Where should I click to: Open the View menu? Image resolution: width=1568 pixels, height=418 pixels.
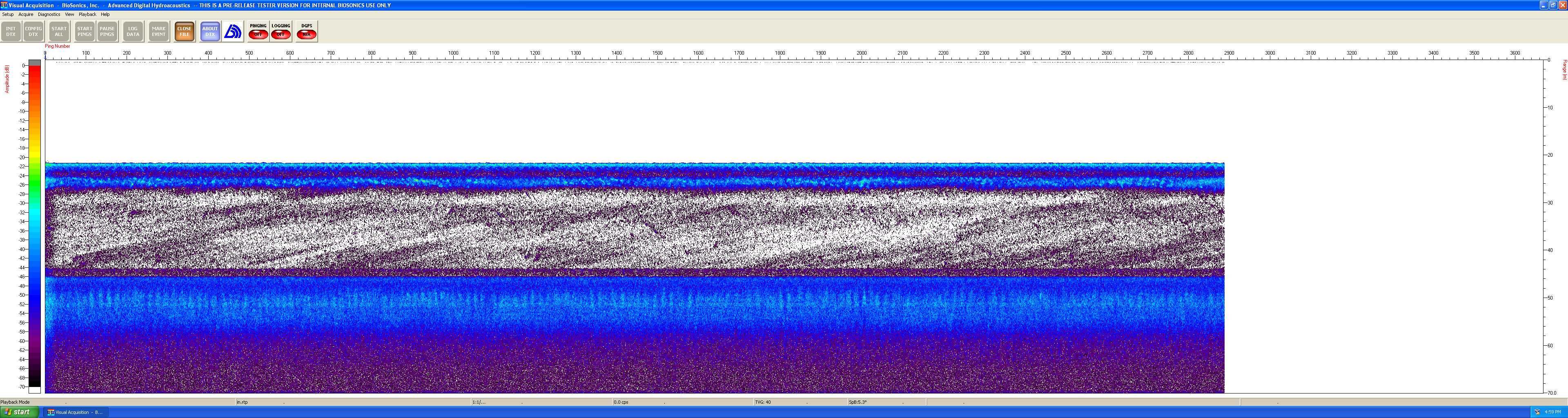pos(69,14)
